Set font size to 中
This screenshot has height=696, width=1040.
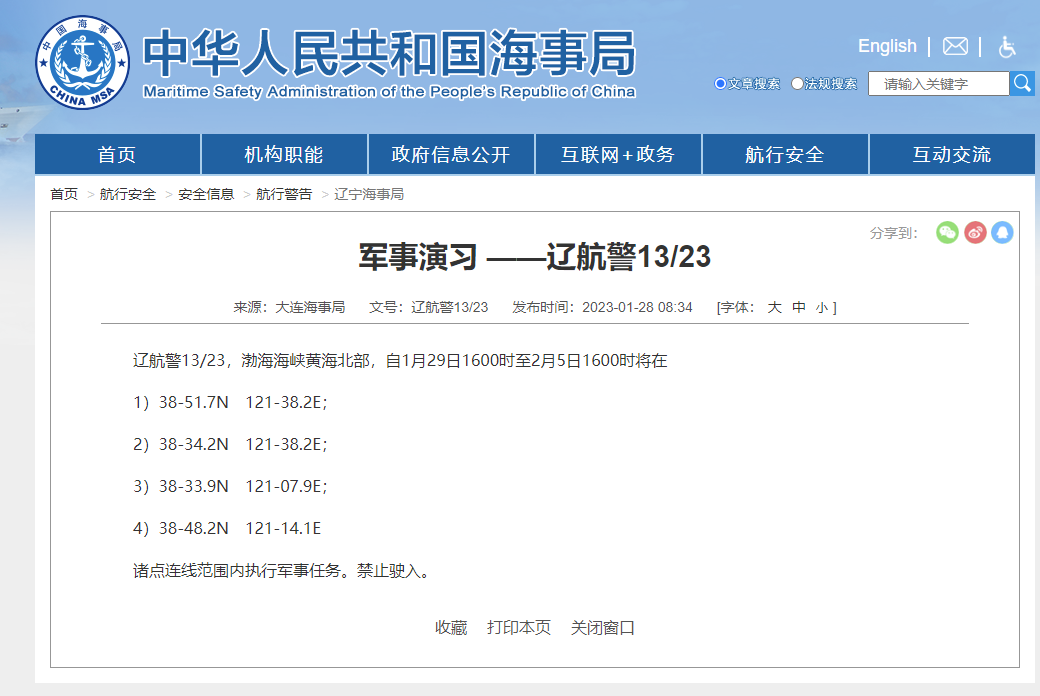[799, 307]
